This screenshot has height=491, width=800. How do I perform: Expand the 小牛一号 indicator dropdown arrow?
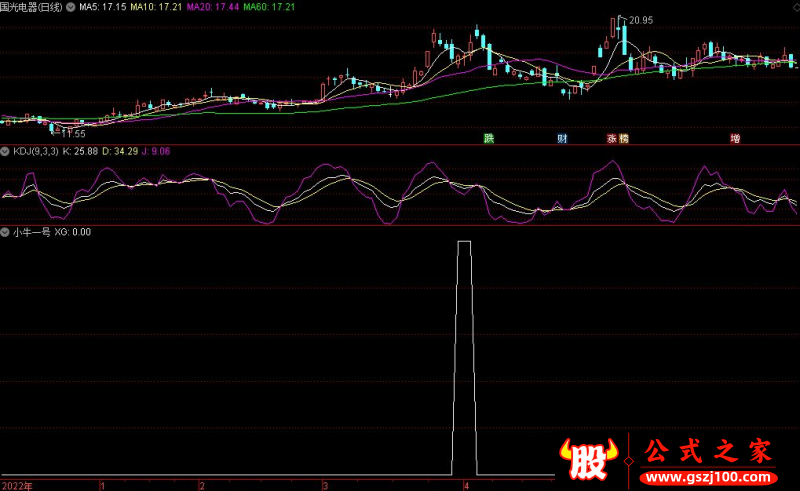[6, 232]
